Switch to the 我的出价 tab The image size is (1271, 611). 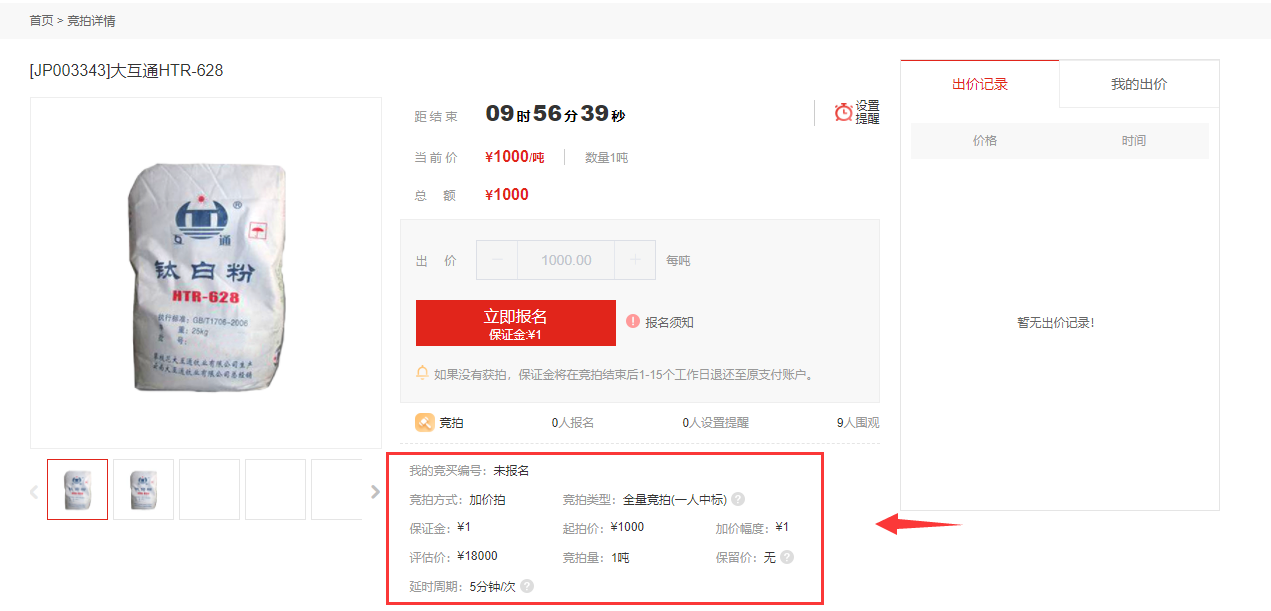click(x=1139, y=84)
